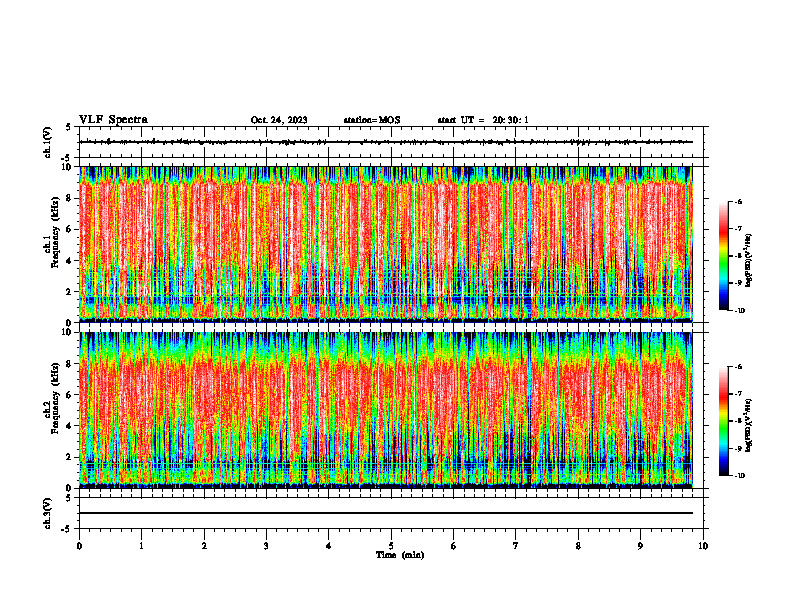Click time tick label '5' on bottom axis
The width and height of the screenshot is (792, 612).
391,546
